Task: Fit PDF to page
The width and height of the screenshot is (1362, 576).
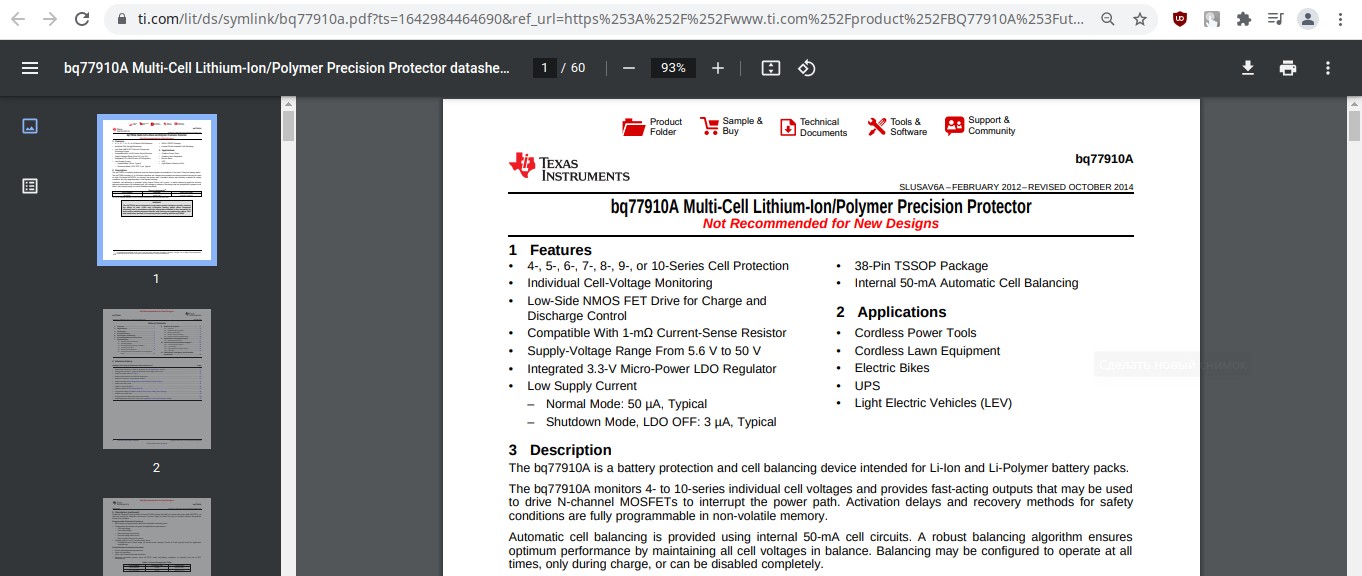Action: pyautogui.click(x=770, y=68)
